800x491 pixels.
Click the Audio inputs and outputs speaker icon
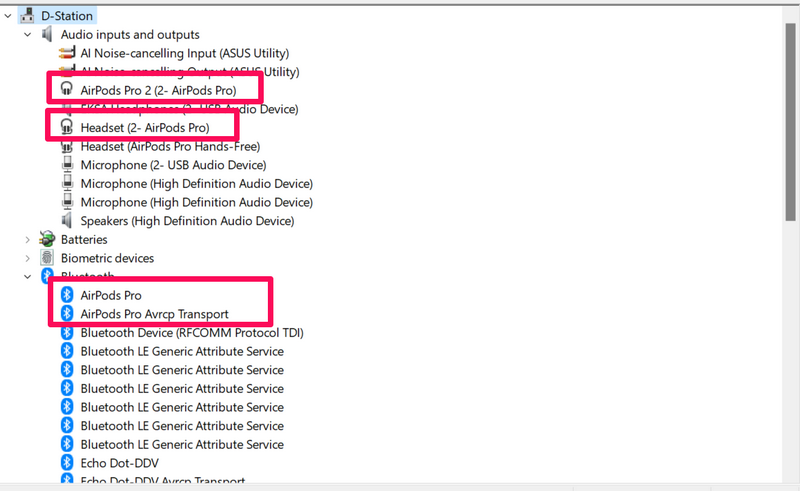pyautogui.click(x=47, y=35)
